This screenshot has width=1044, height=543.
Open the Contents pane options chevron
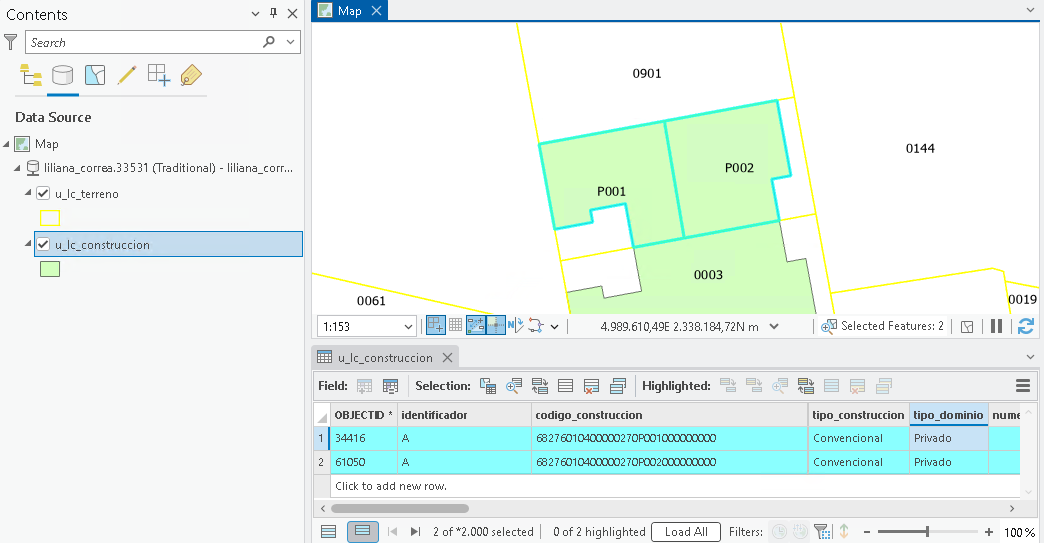[255, 13]
